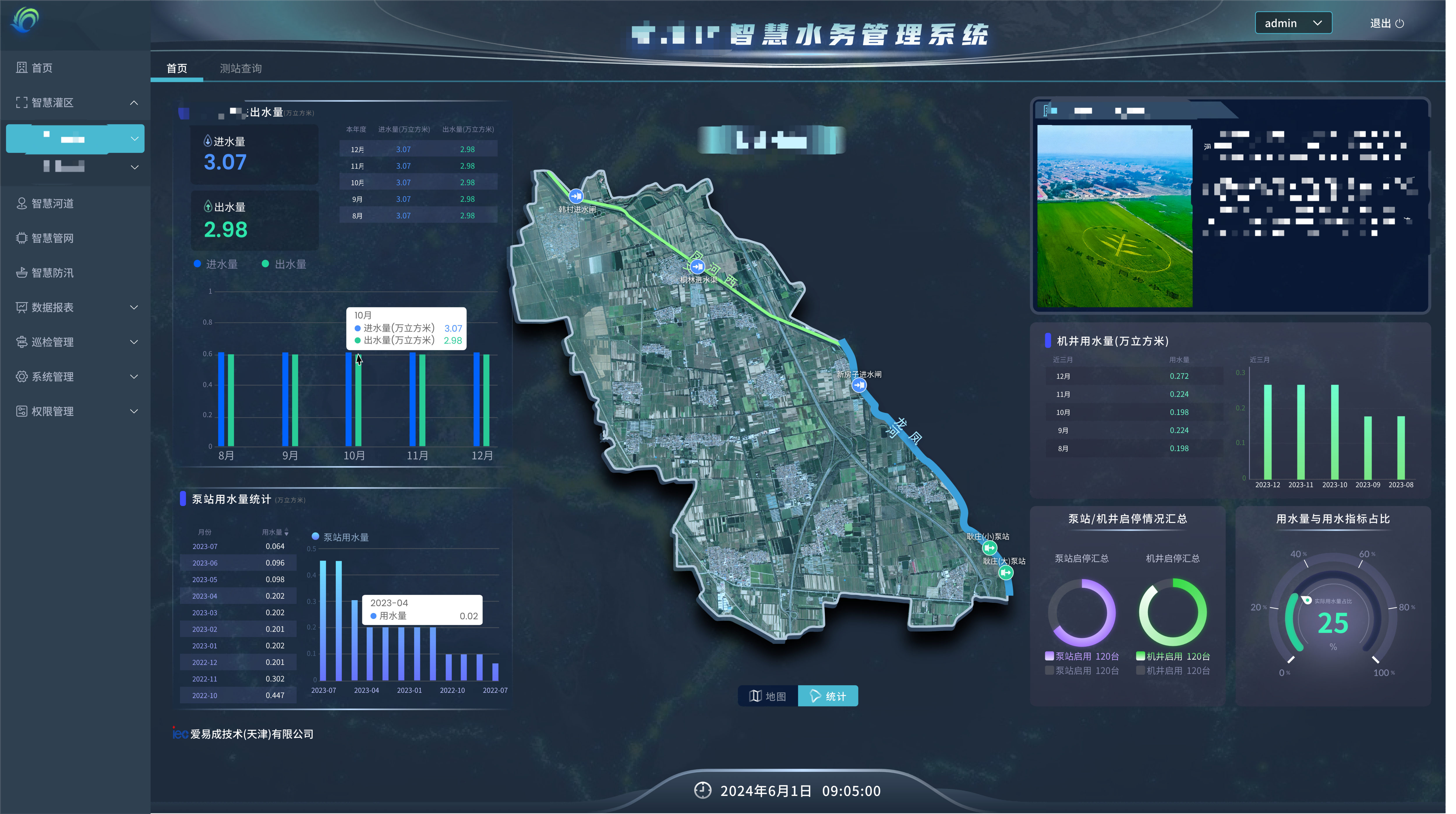Expand the 权限管理 menu chevron
This screenshot has width=1456, height=814.
tap(134, 411)
